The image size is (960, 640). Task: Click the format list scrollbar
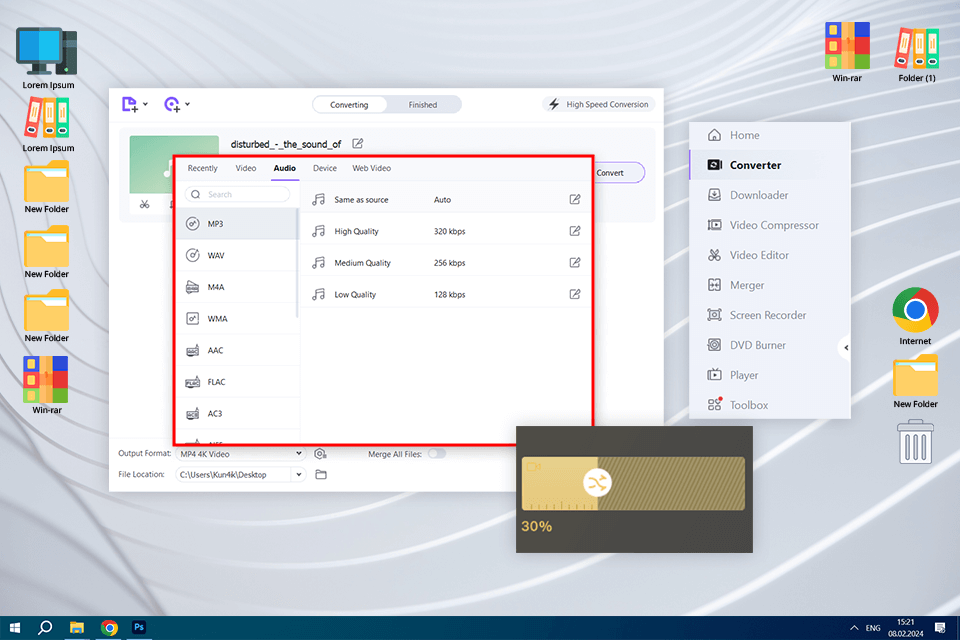coord(298,263)
